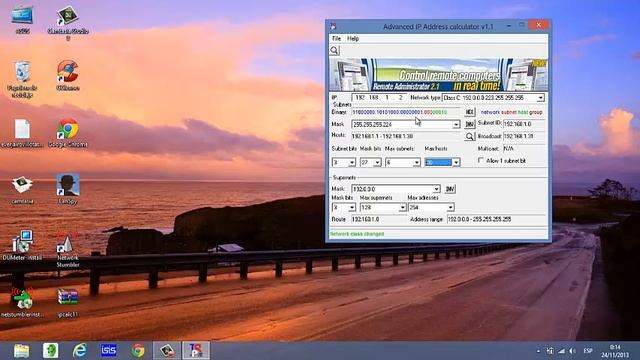Viewport: 640px width, 360px height.
Task: Click the green face icon in the taskbar
Action: 51,351
